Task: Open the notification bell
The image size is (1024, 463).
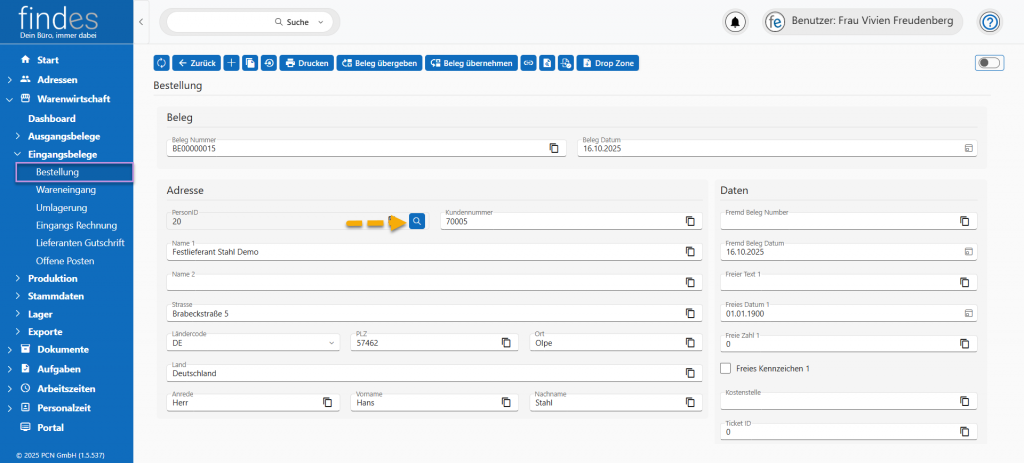Action: pyautogui.click(x=736, y=22)
